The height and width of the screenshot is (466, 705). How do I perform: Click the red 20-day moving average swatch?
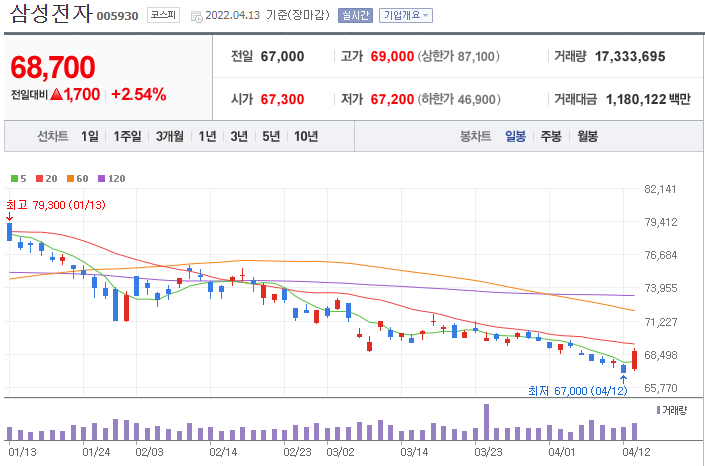[40, 179]
